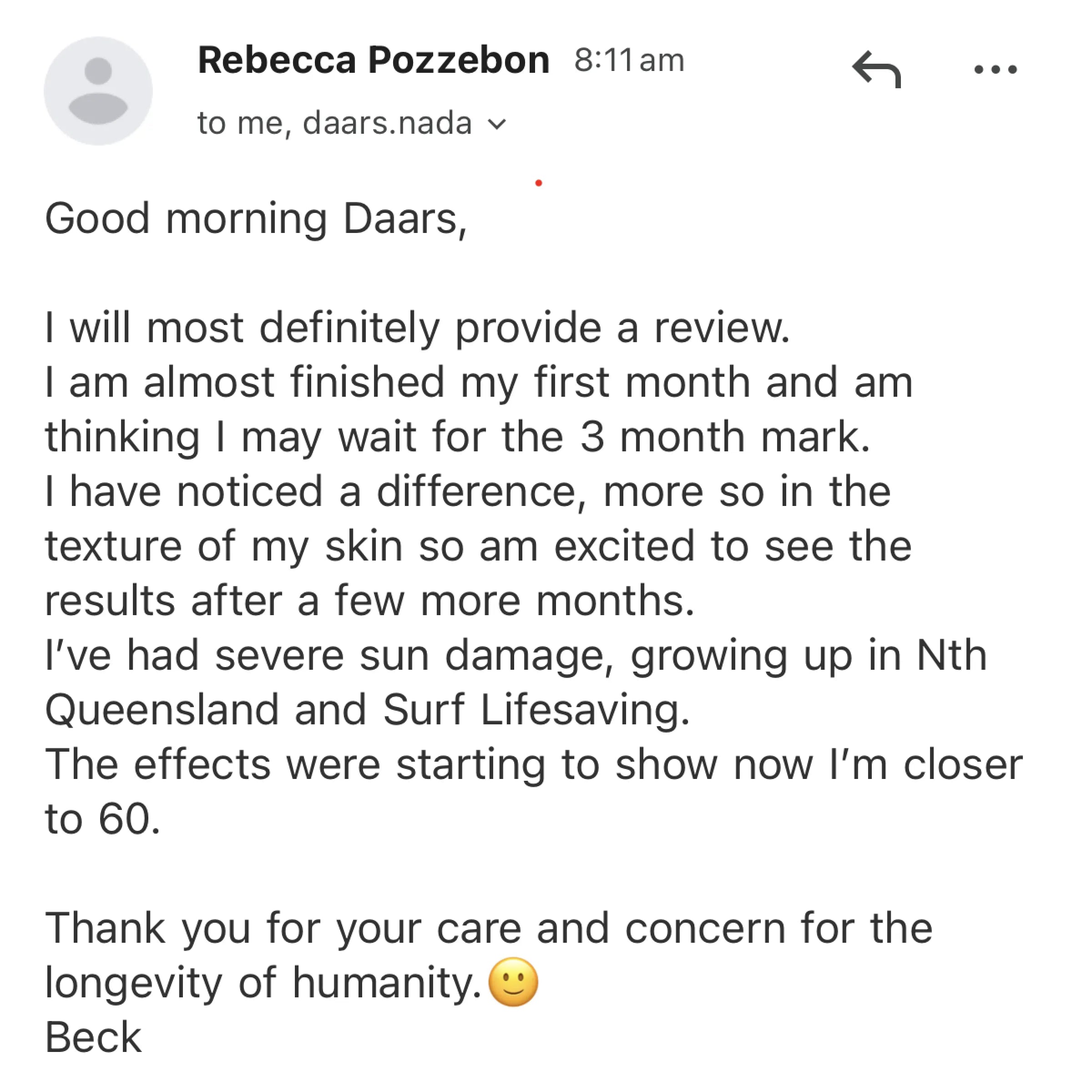Click the line starting "The effects were starting"
The width and height of the screenshot is (1092, 1092).
(x=534, y=764)
